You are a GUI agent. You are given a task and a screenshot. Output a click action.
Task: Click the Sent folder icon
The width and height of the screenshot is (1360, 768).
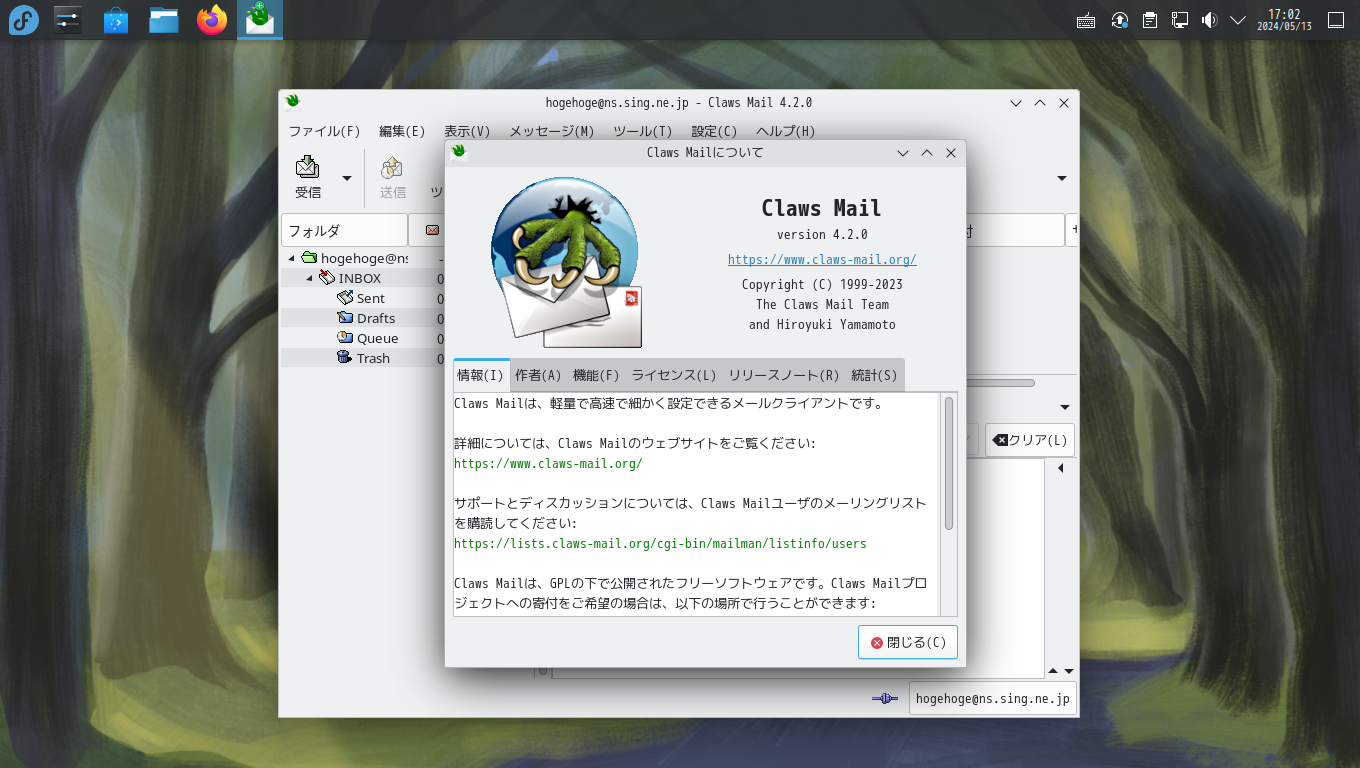(x=345, y=298)
